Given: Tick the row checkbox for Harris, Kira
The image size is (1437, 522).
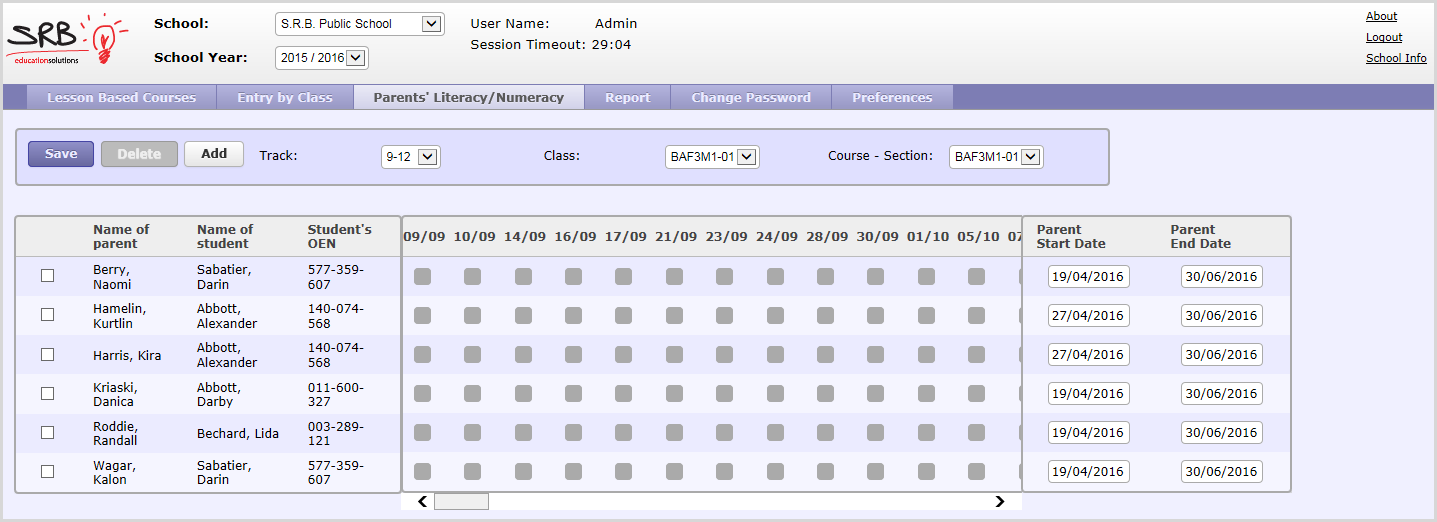Looking at the screenshot, I should coord(47,355).
